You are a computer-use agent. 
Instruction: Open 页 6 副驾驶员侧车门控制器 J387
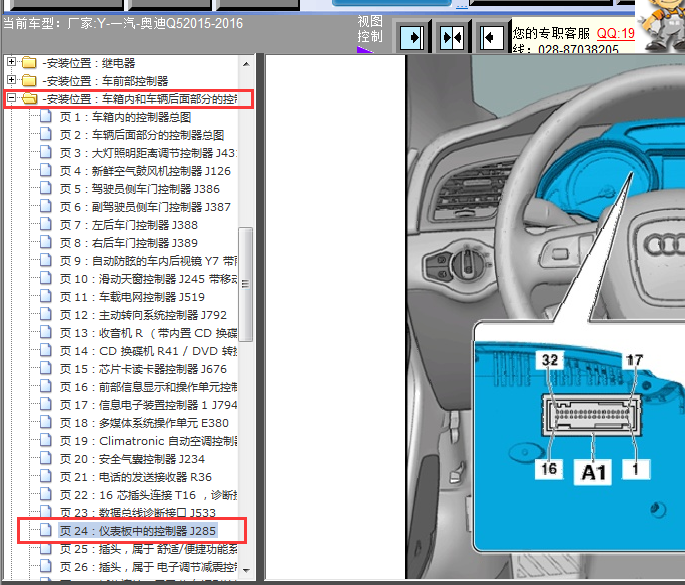[x=145, y=207]
